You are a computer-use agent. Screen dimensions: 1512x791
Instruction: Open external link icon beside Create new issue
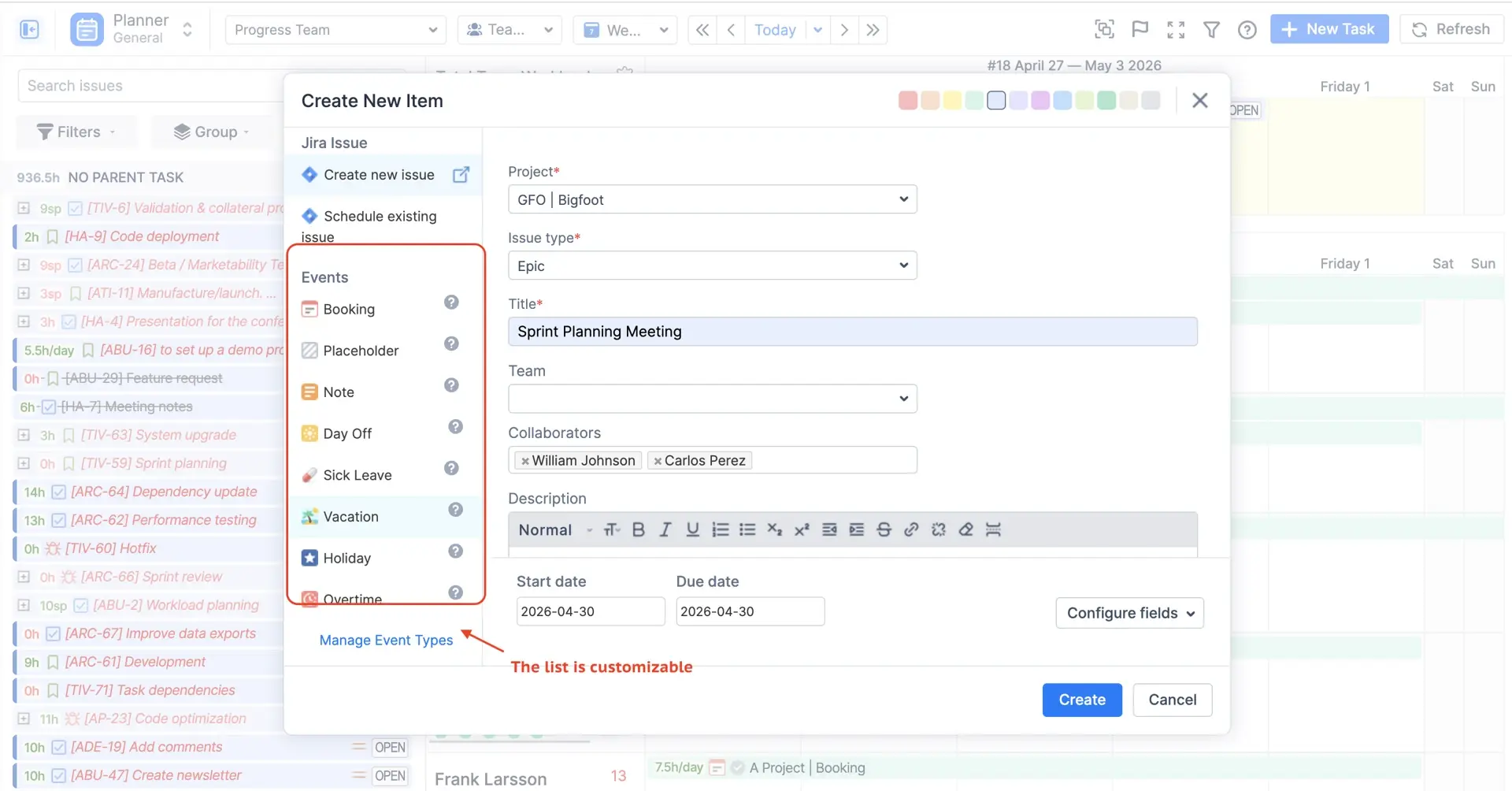click(x=461, y=174)
